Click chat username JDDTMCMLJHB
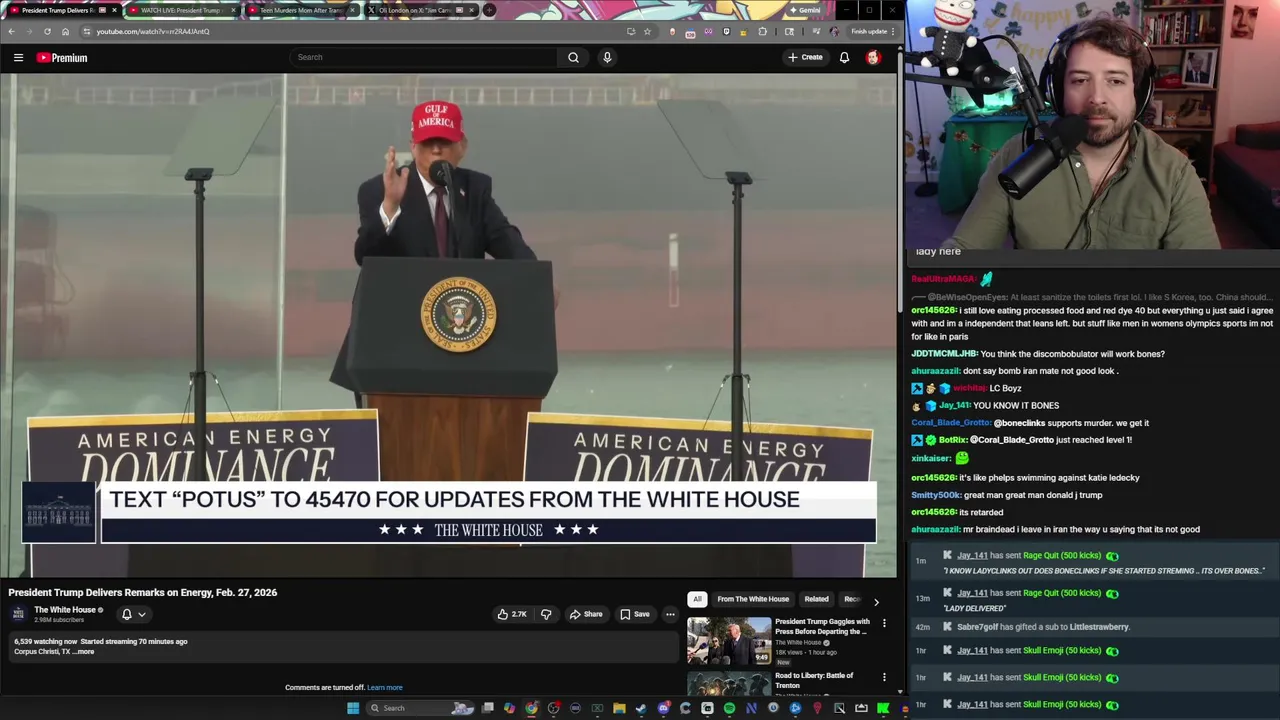The width and height of the screenshot is (1280, 720). coord(944,354)
